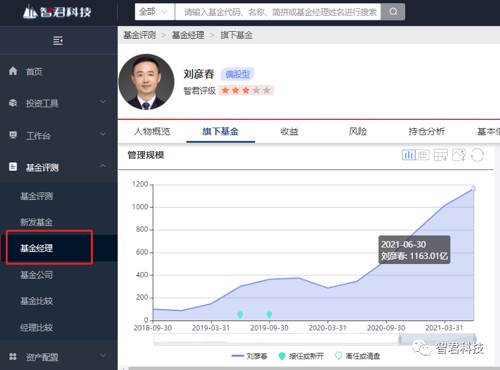The width and height of the screenshot is (500, 370).
Task: Click the manager name 刘彦春
Action: click(199, 74)
